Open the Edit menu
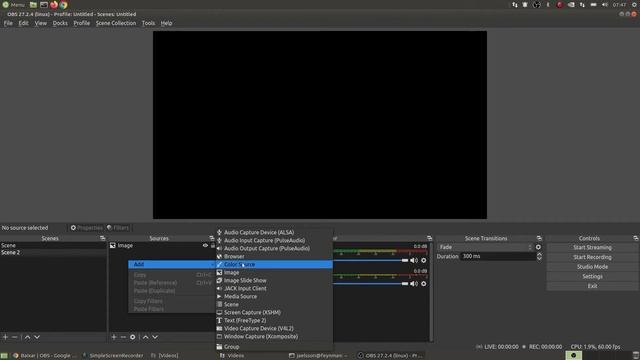Image resolution: width=640 pixels, height=360 pixels. coord(23,23)
